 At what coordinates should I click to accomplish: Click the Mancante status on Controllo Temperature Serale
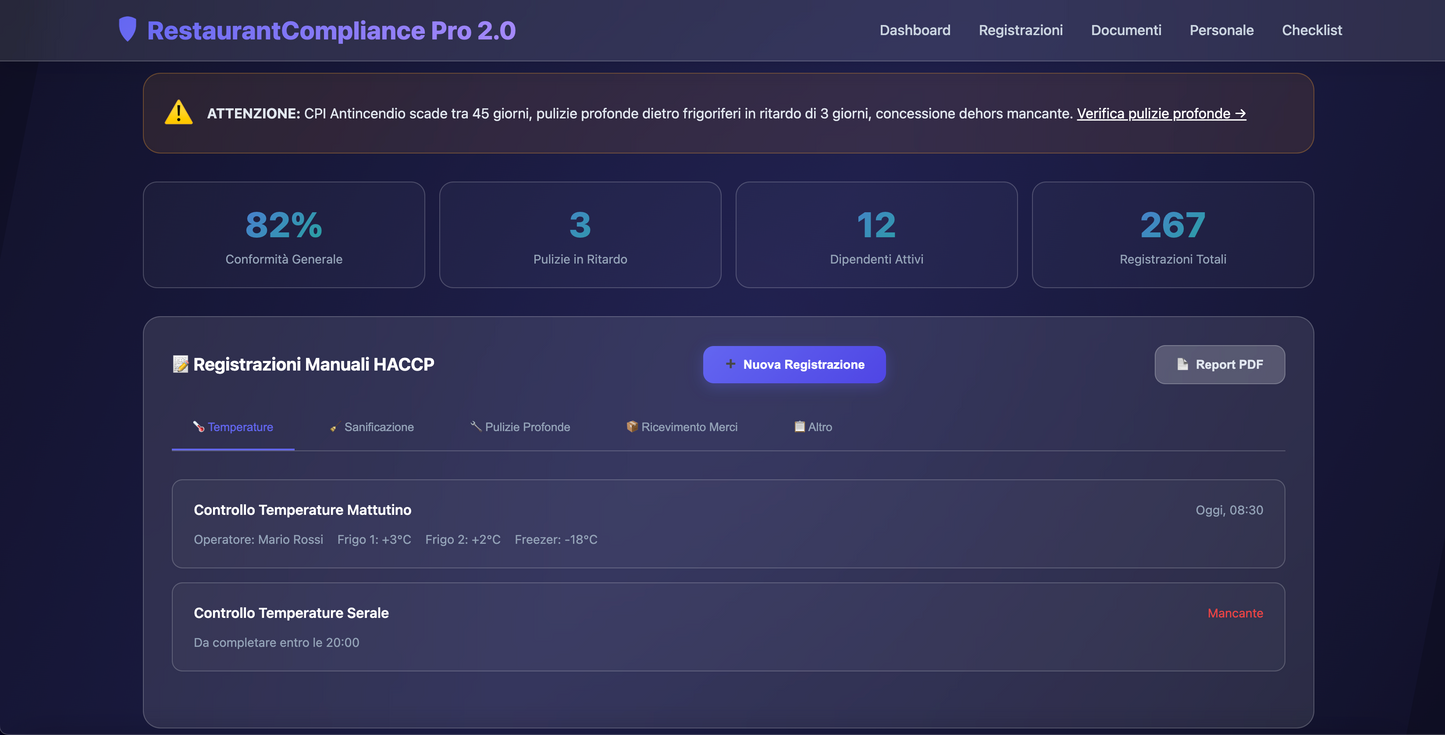pyautogui.click(x=1235, y=612)
